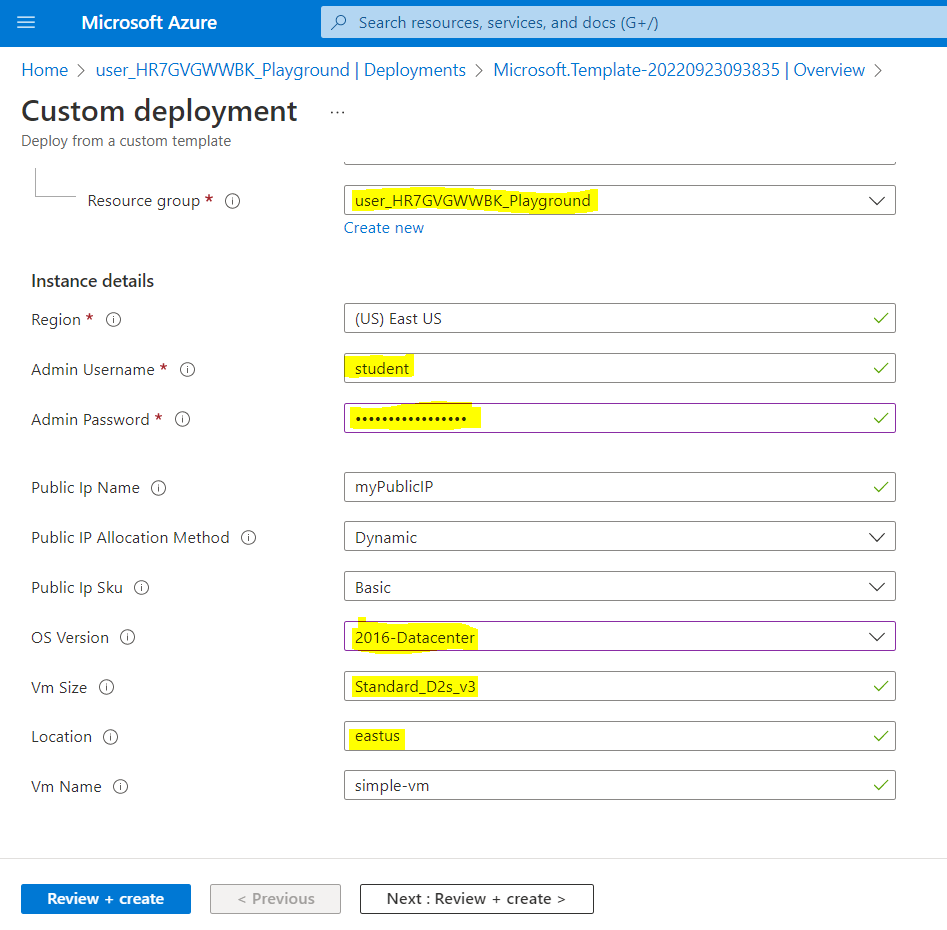Click the Vm Size info icon
Viewport: 947px width, 930px height.
click(107, 688)
